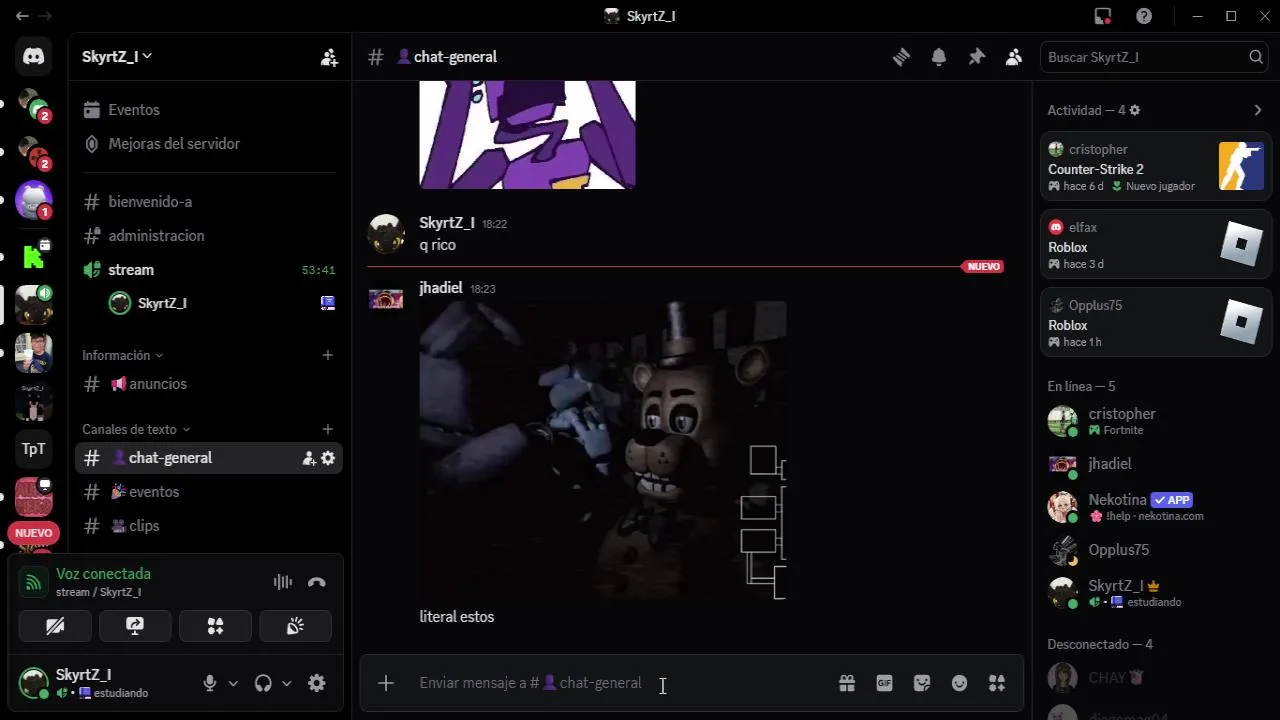Viewport: 1280px width, 720px height.
Task: Open emoji picker
Action: click(959, 683)
